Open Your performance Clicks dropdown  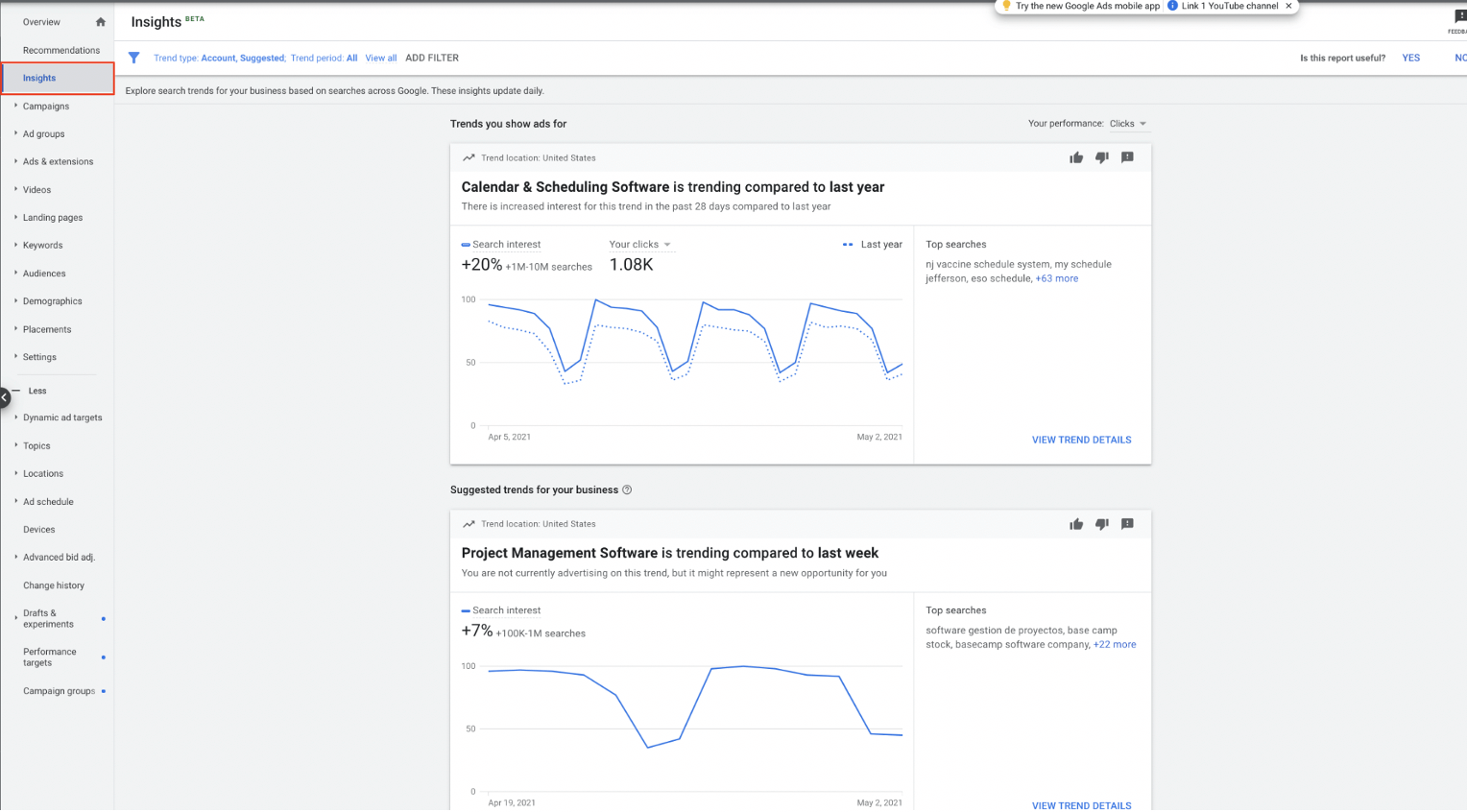pyautogui.click(x=1128, y=124)
